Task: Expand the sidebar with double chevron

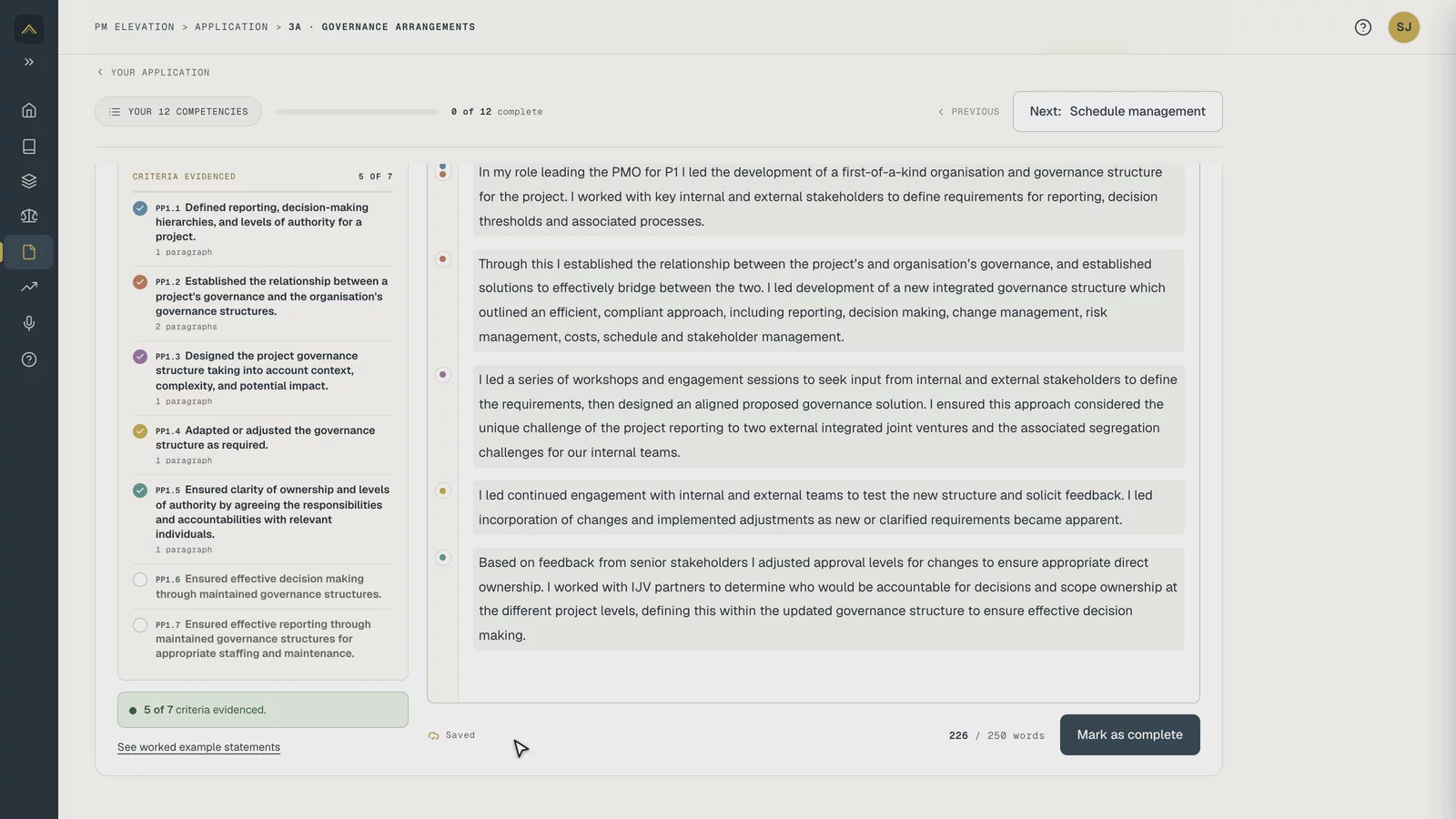Action: (x=29, y=62)
